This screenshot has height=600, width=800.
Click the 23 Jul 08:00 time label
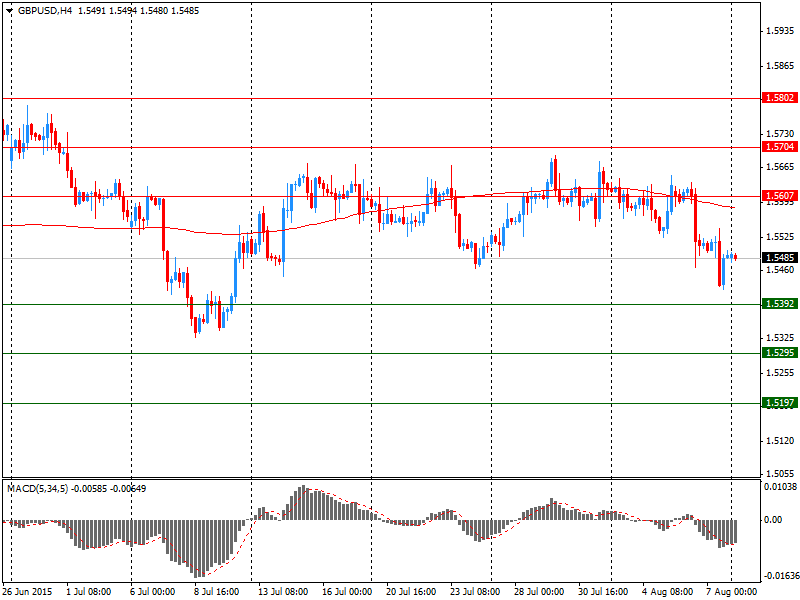coord(475,592)
